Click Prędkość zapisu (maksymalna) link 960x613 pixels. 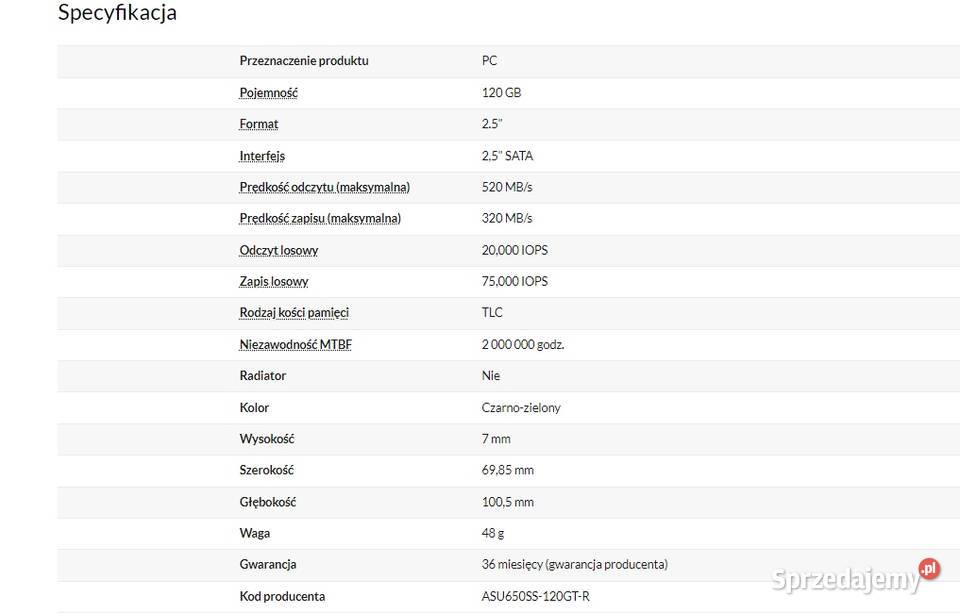click(x=320, y=218)
